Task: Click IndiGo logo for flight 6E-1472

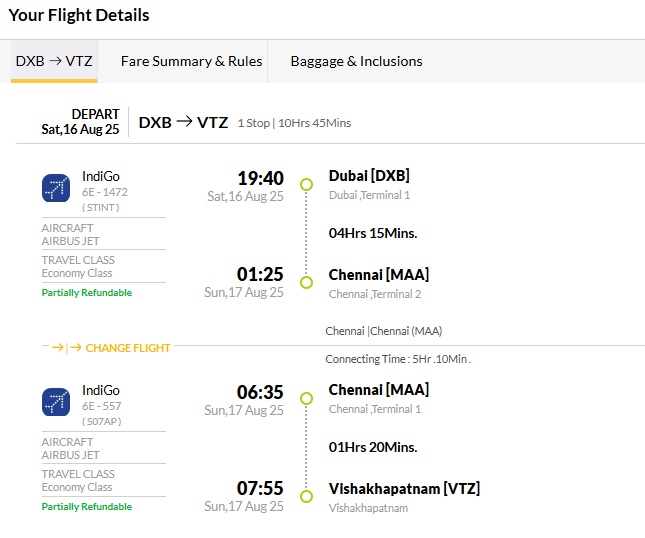Action: (56, 188)
